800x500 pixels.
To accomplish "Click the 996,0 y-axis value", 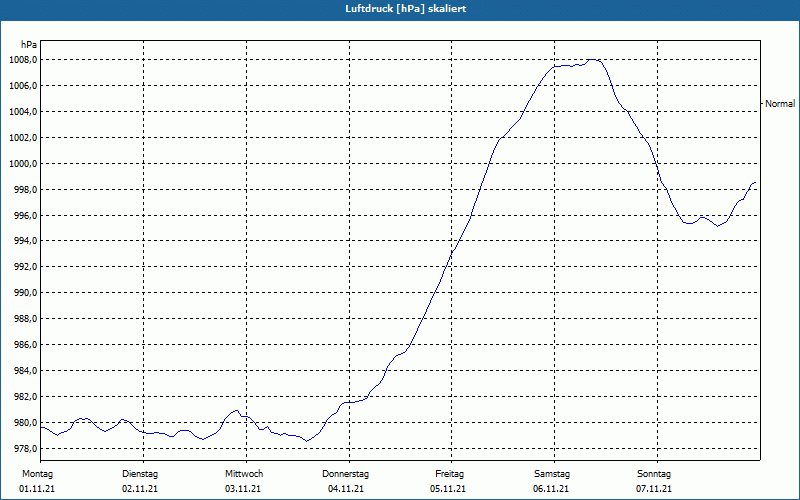I will coord(25,216).
